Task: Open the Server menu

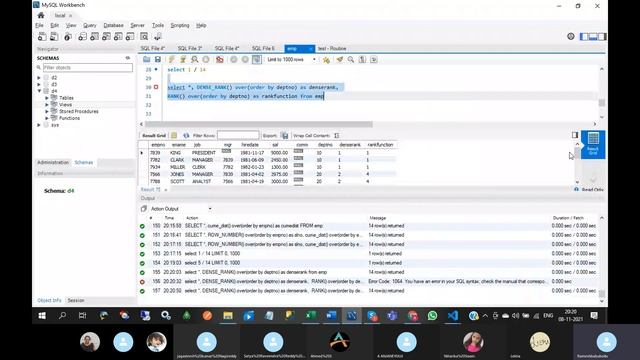Action: point(137,25)
